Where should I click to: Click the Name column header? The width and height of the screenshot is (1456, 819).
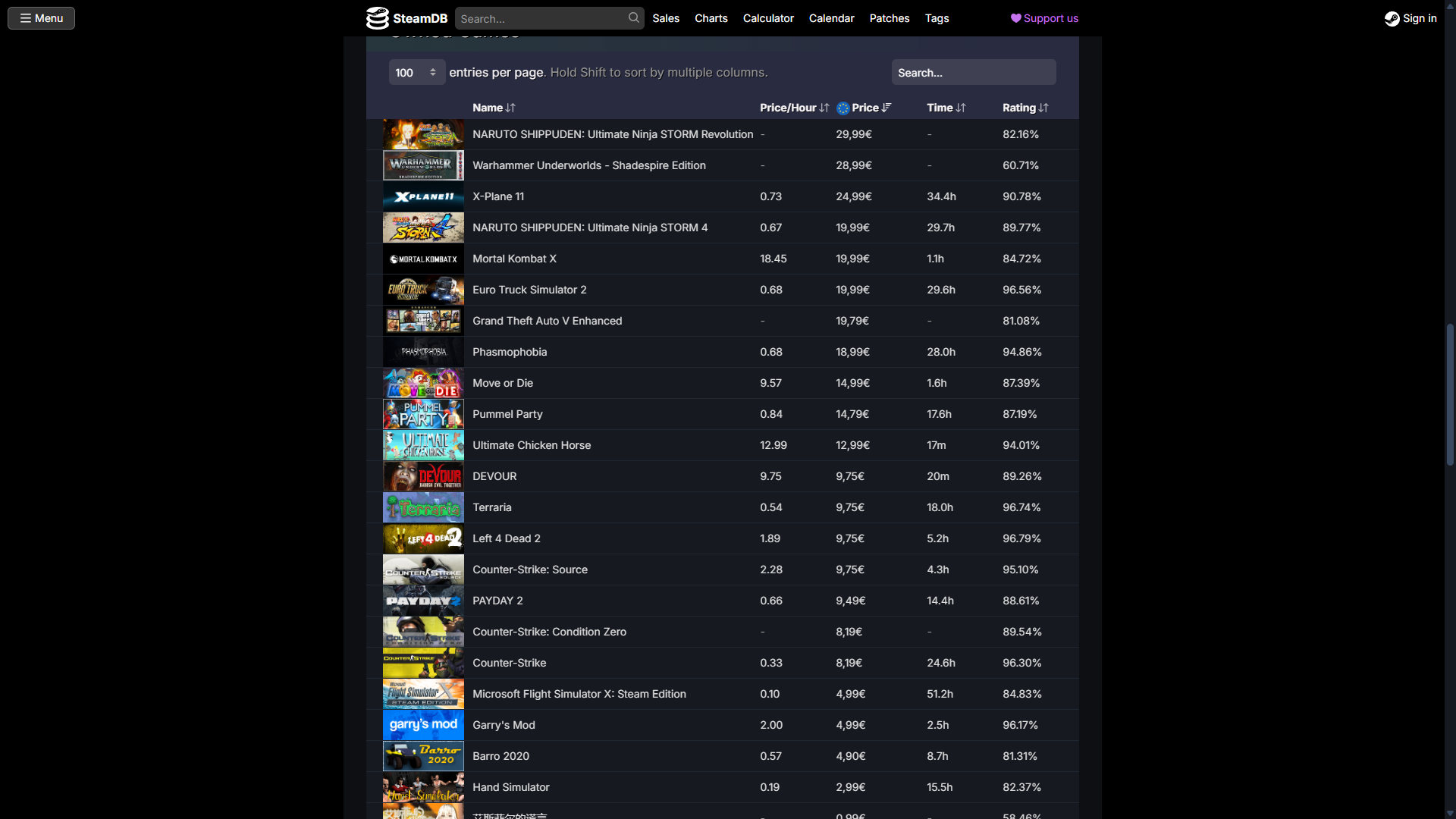point(488,108)
